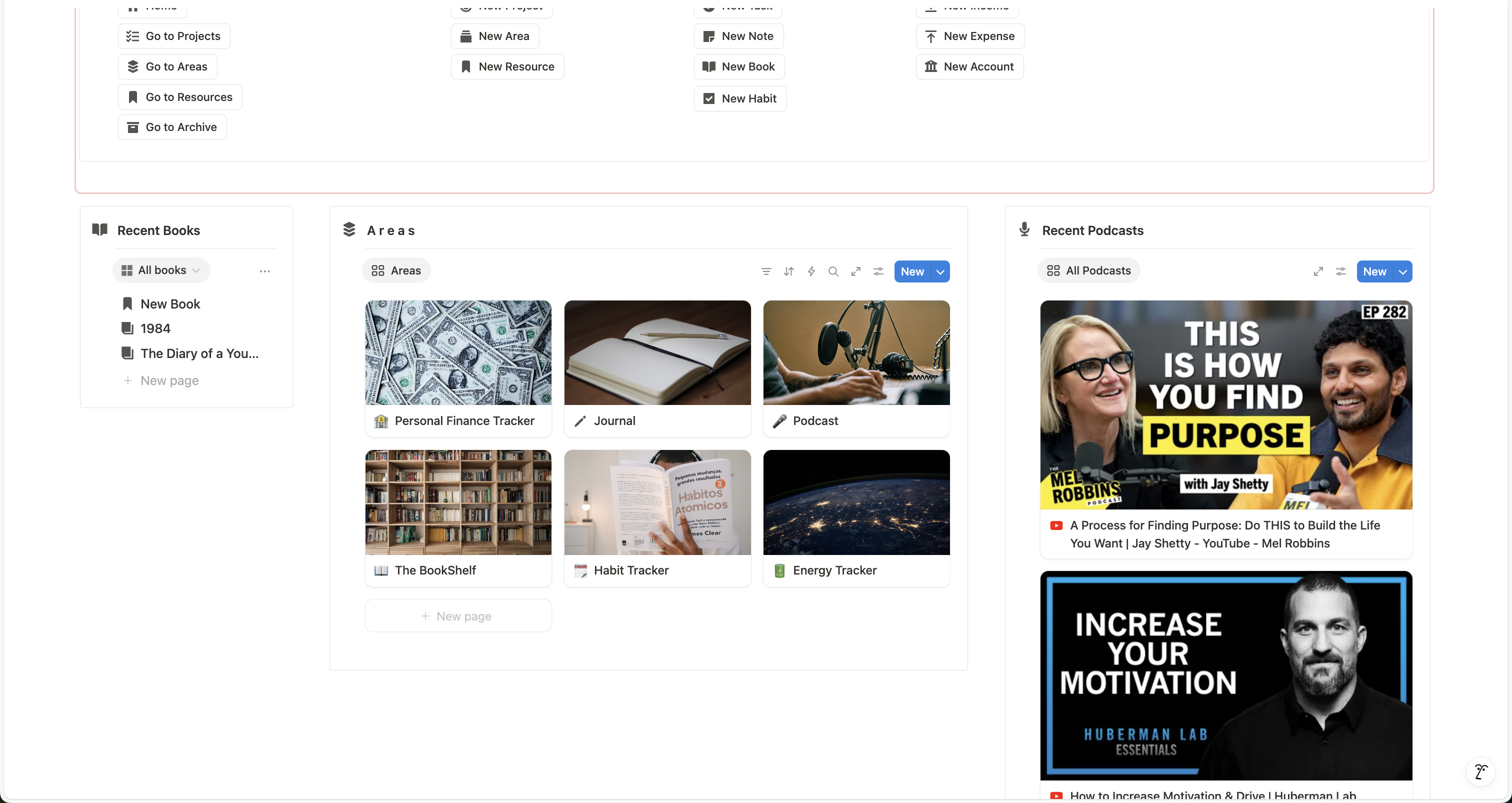Viewport: 1512px width, 803px height.
Task: Click the Go to Archive button
Action: click(172, 127)
